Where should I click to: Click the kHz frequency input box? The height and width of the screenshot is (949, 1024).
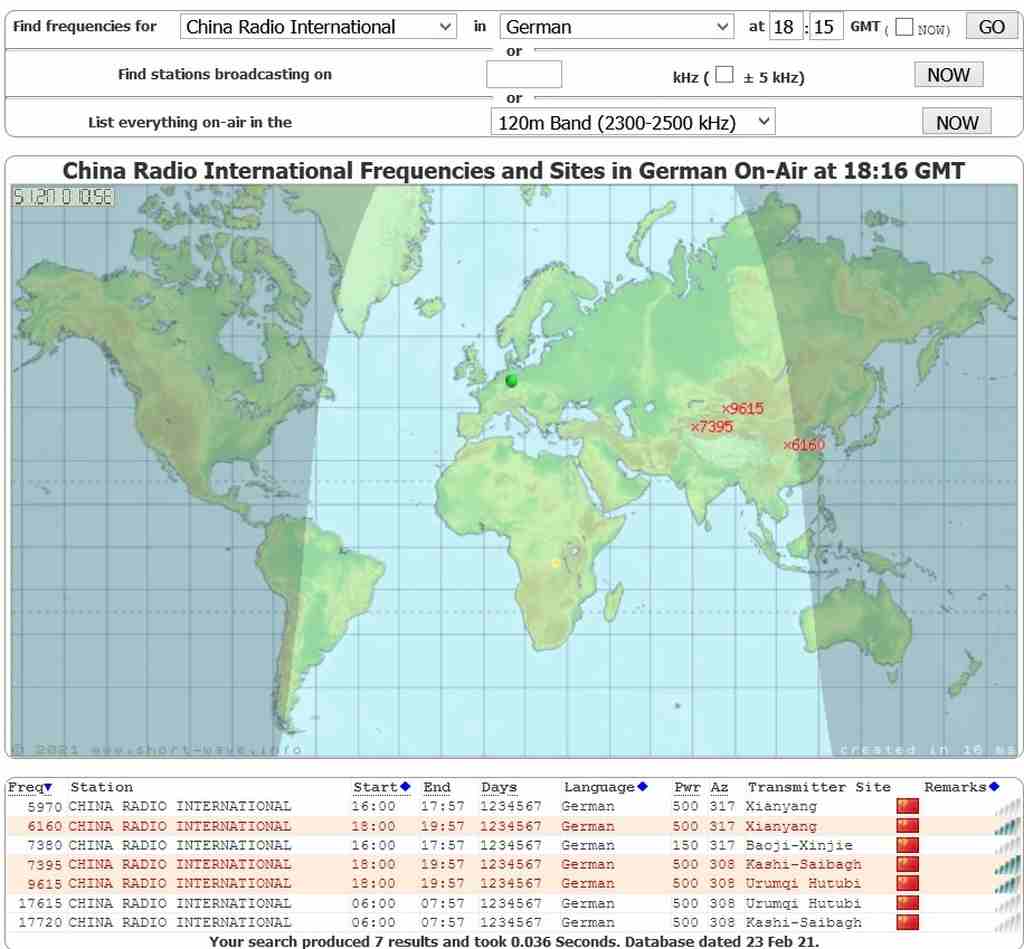point(524,74)
